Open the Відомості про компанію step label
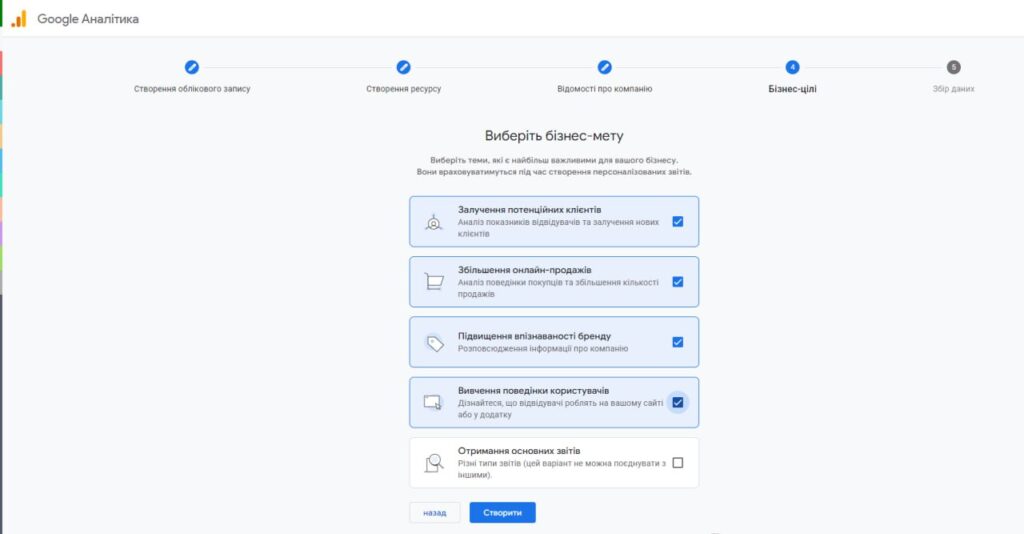1024x534 pixels. click(604, 89)
